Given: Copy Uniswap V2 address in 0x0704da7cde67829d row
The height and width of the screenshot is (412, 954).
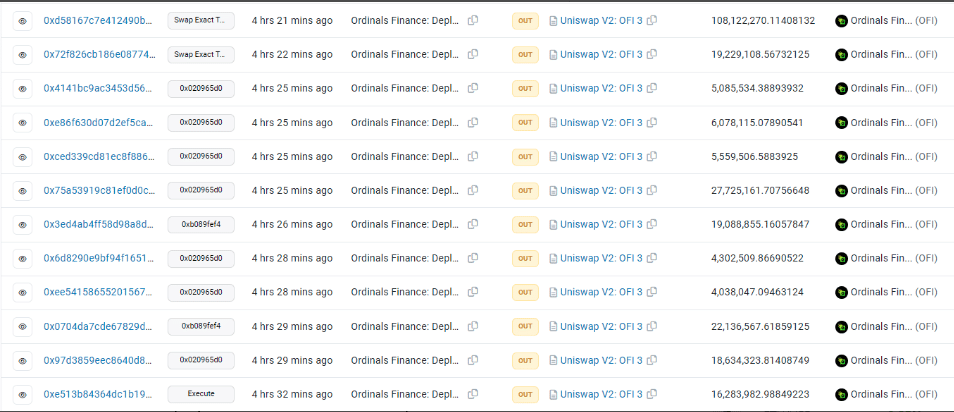Looking at the screenshot, I should click(x=652, y=326).
